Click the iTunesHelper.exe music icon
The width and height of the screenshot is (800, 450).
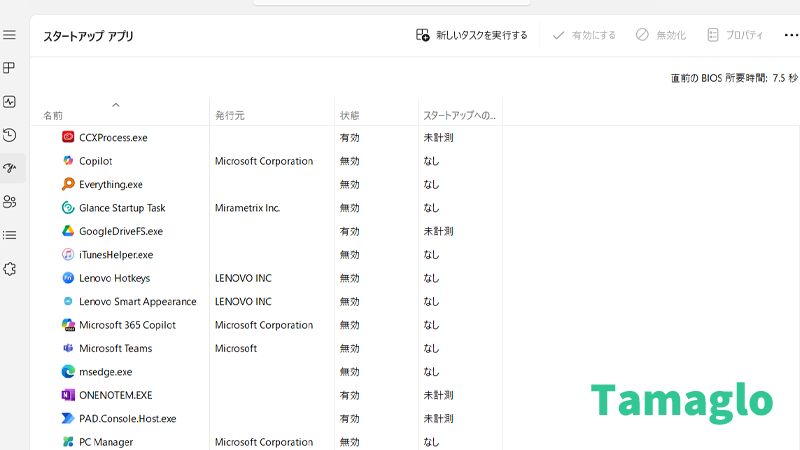pyautogui.click(x=68, y=255)
